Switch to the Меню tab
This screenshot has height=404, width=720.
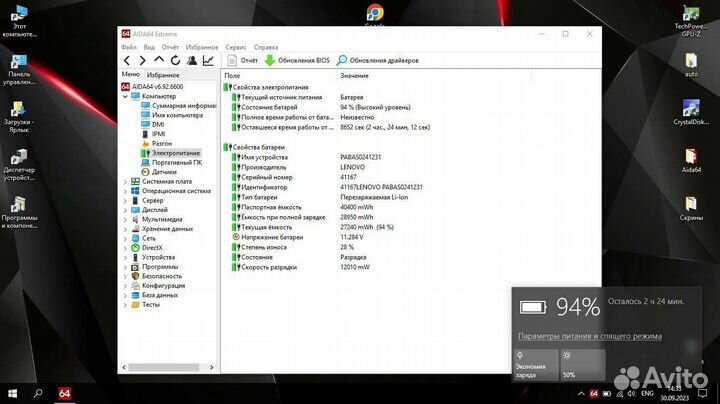[x=130, y=74]
